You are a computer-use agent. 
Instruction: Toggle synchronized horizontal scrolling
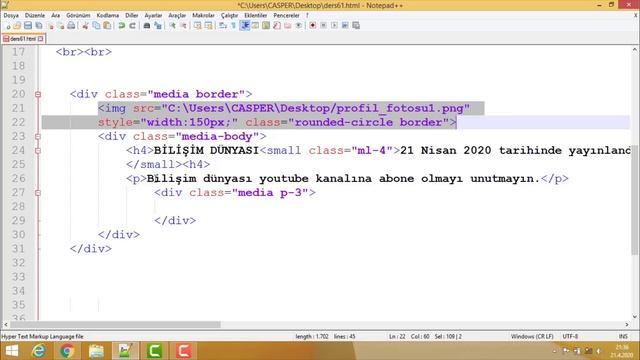pyautogui.click(x=209, y=26)
